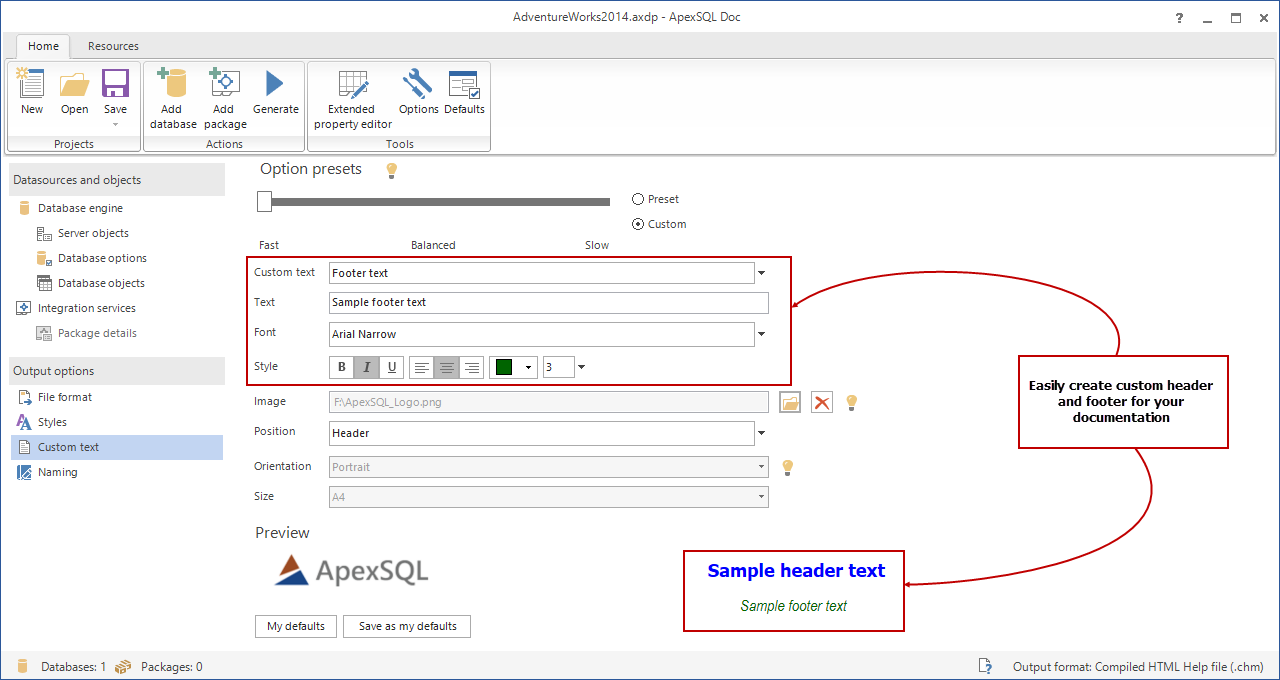
Task: Click the Add database icon
Action: 173,85
